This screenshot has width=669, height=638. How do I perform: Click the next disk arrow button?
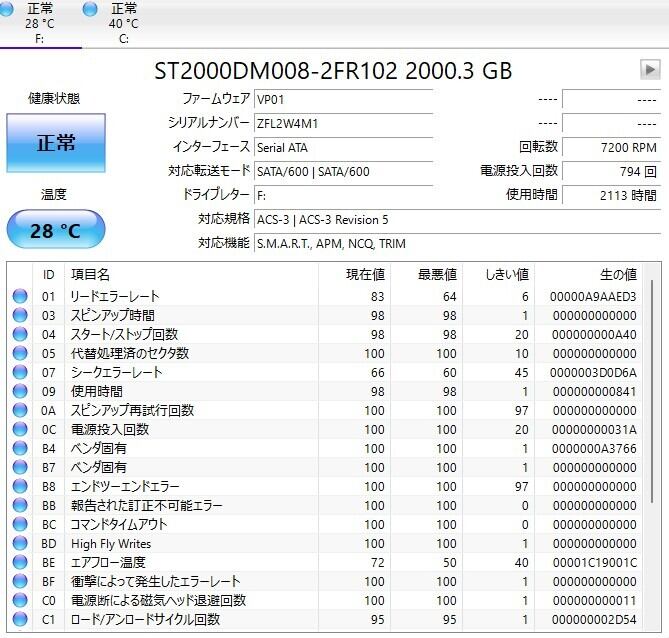[650, 70]
